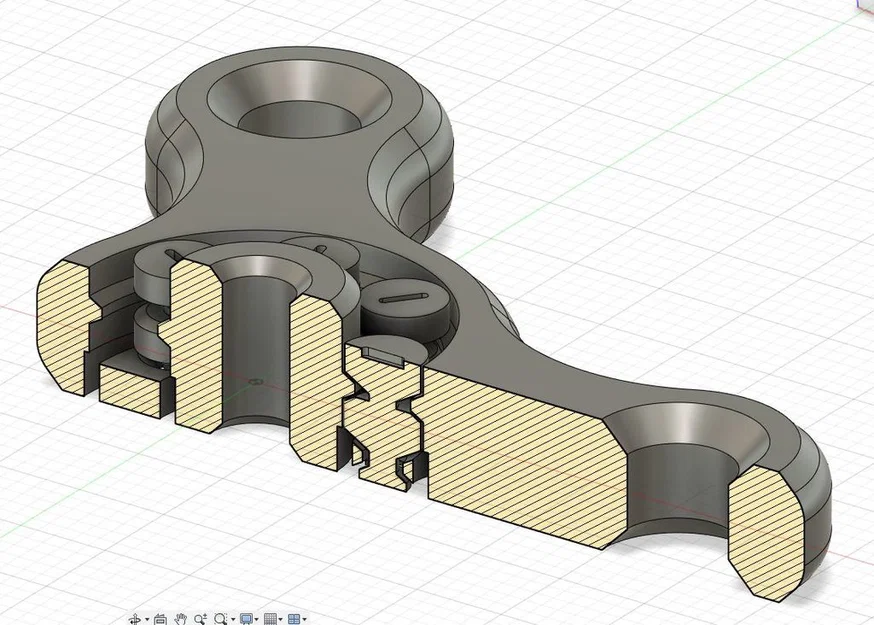Click the Grid and Snaps icon
This screenshot has width=874, height=625.
click(269, 618)
